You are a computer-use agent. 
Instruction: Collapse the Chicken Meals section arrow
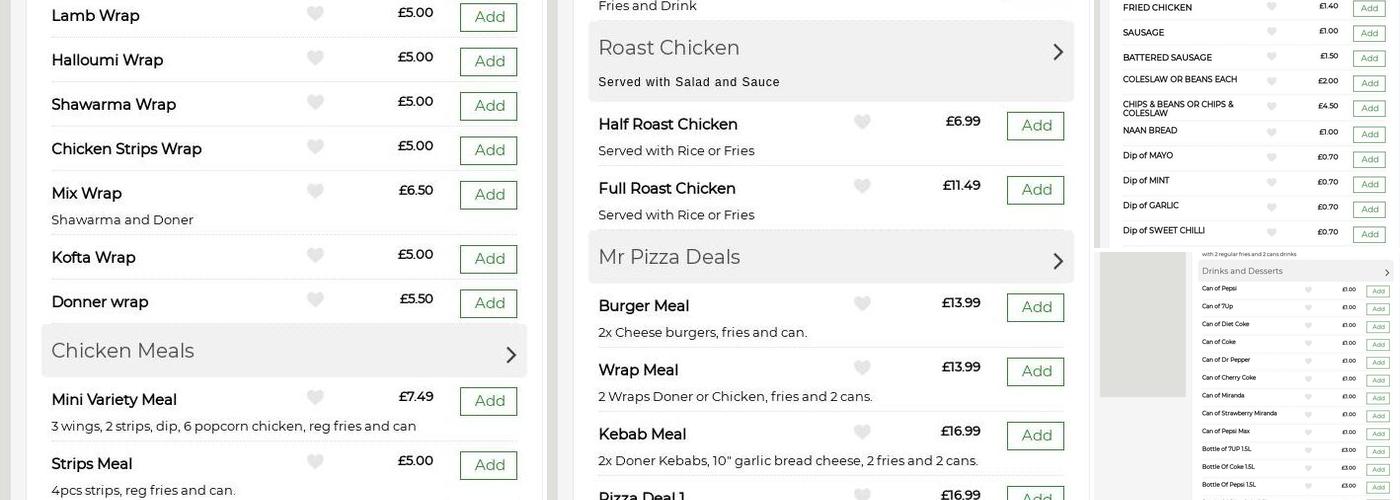[x=511, y=354]
